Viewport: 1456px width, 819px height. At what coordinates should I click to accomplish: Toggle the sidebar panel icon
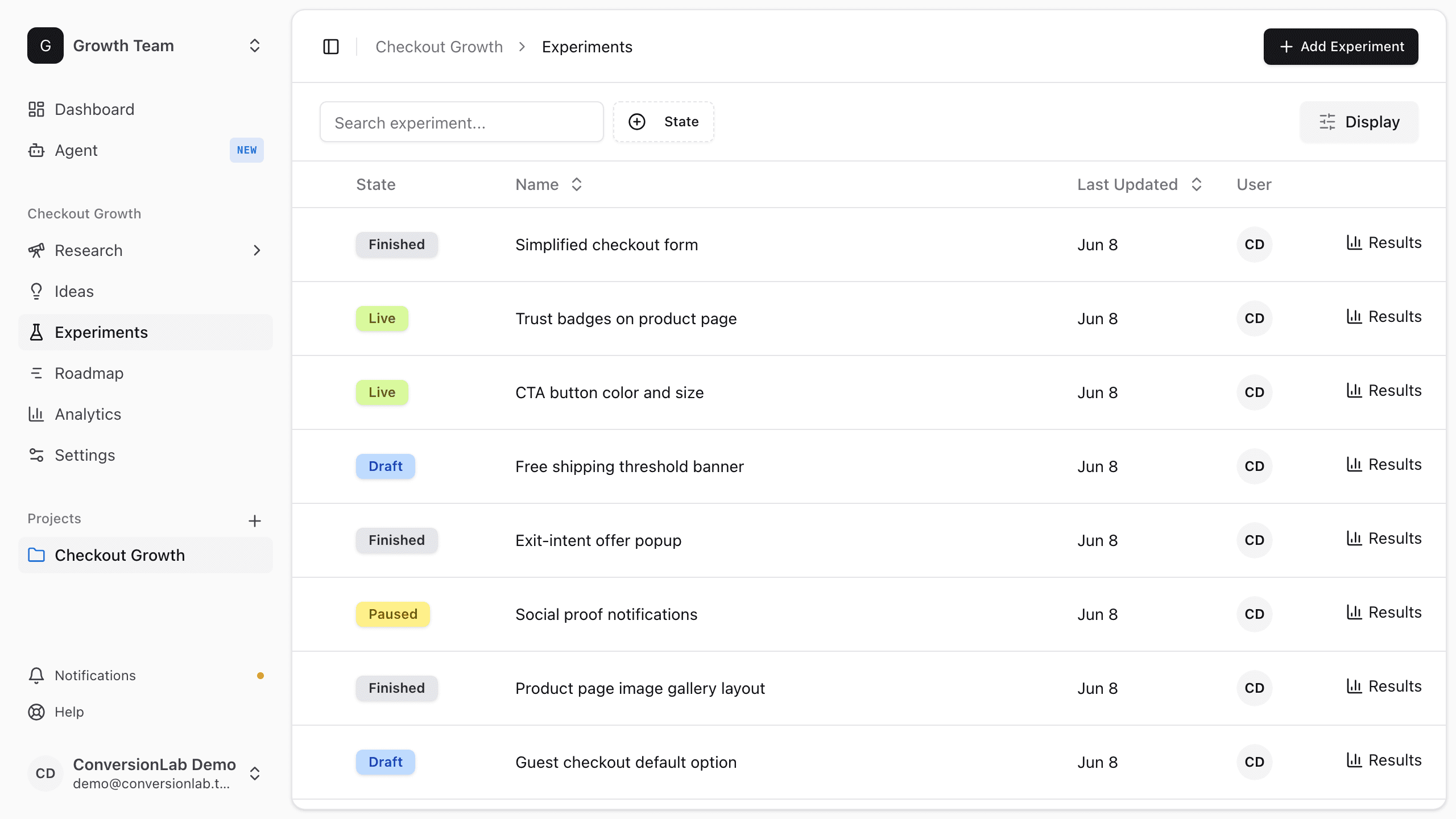[x=331, y=47]
